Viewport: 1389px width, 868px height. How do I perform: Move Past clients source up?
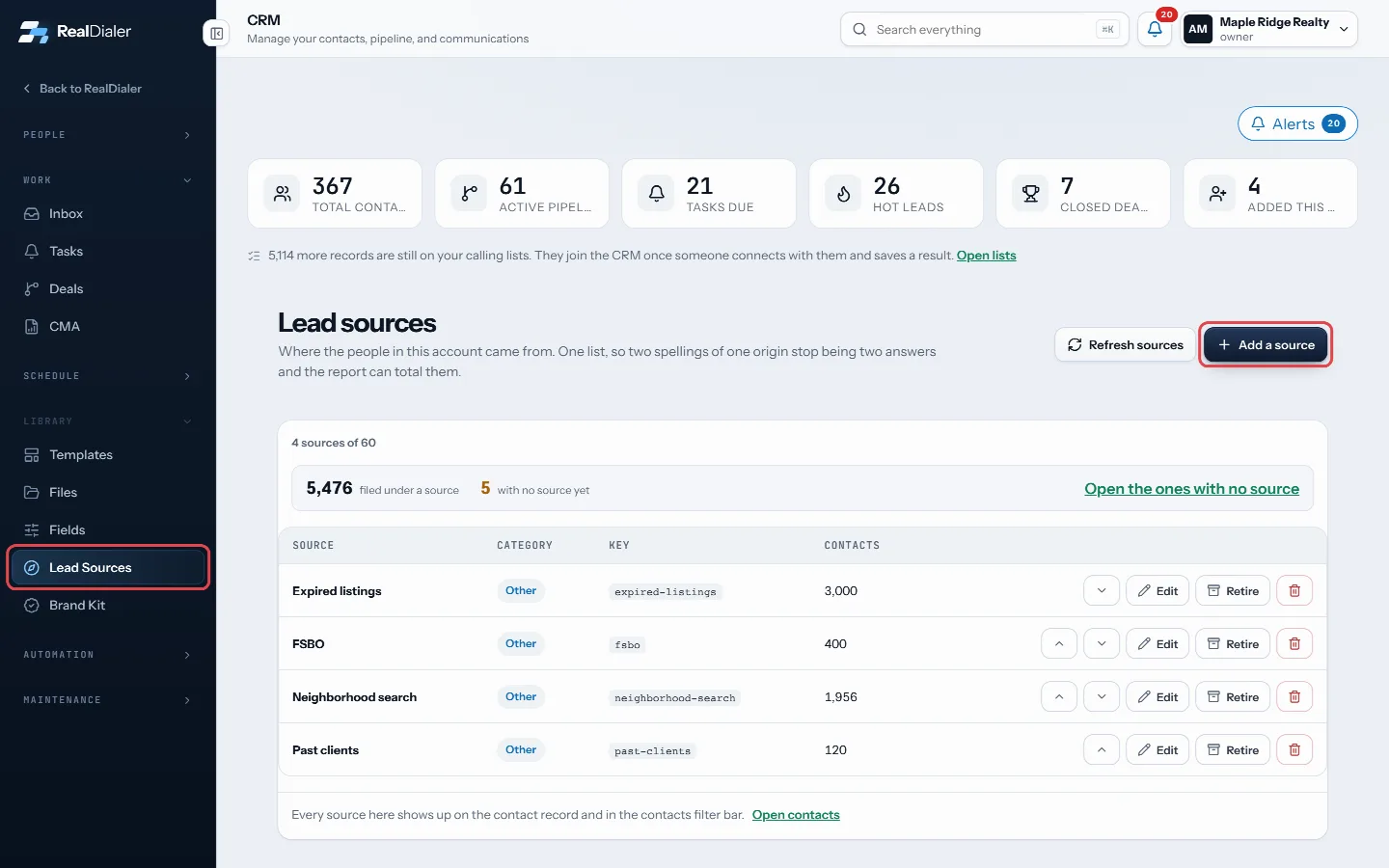click(1102, 750)
